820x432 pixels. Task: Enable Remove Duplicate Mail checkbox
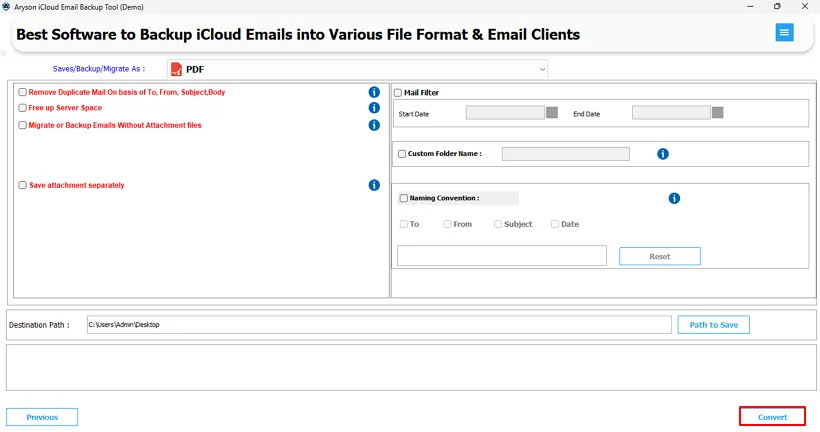click(x=22, y=92)
